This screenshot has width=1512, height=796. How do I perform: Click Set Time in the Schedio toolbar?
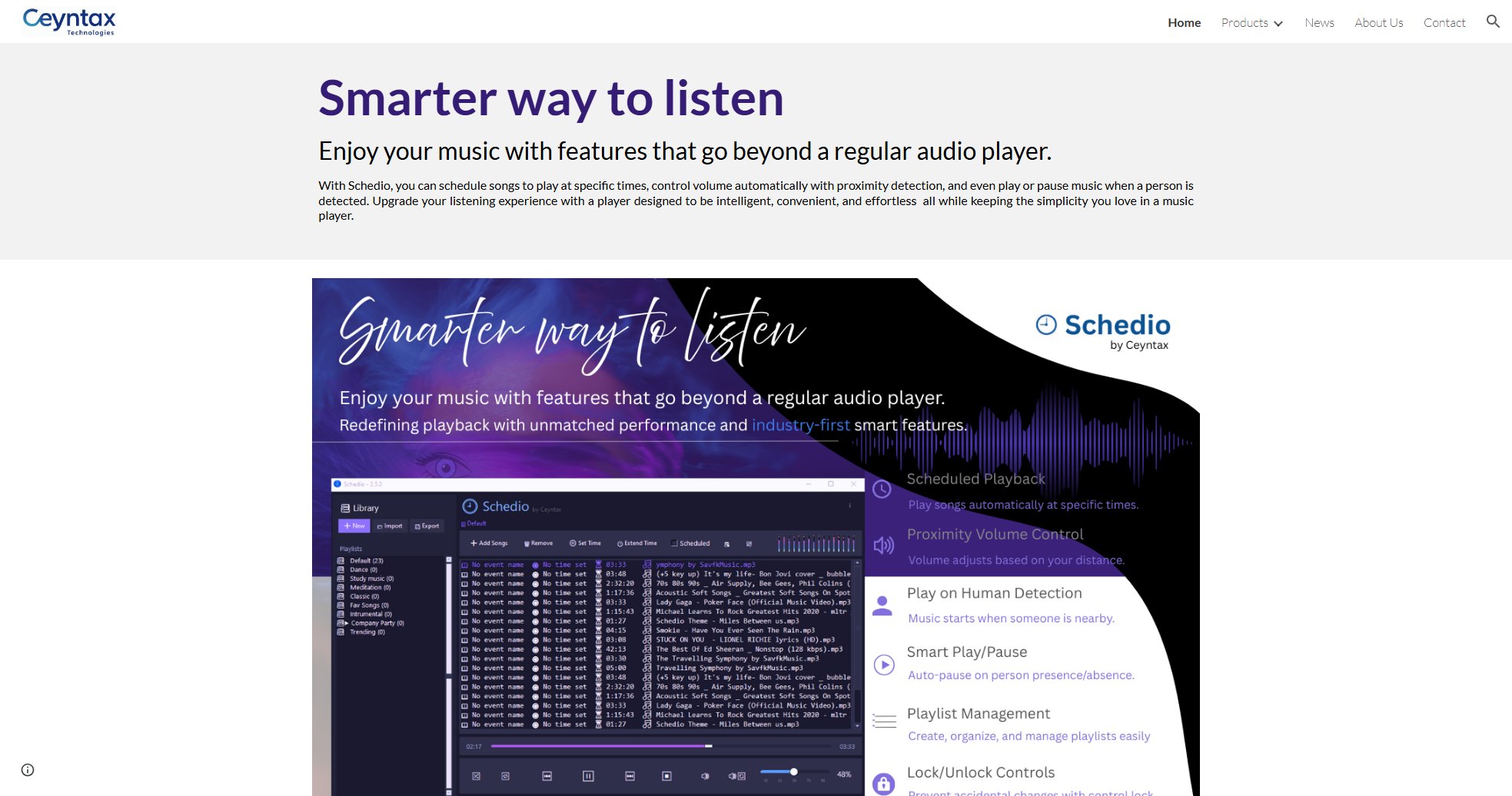[x=585, y=543]
